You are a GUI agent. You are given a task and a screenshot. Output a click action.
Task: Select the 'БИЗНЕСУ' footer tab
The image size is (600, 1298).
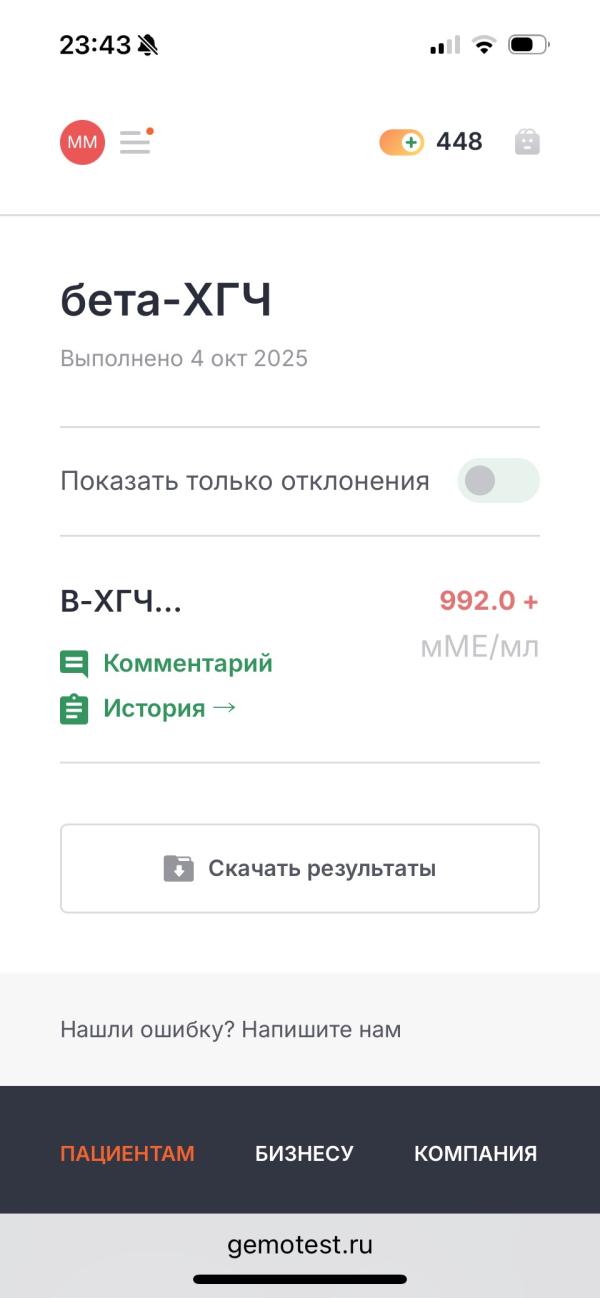point(304,1153)
